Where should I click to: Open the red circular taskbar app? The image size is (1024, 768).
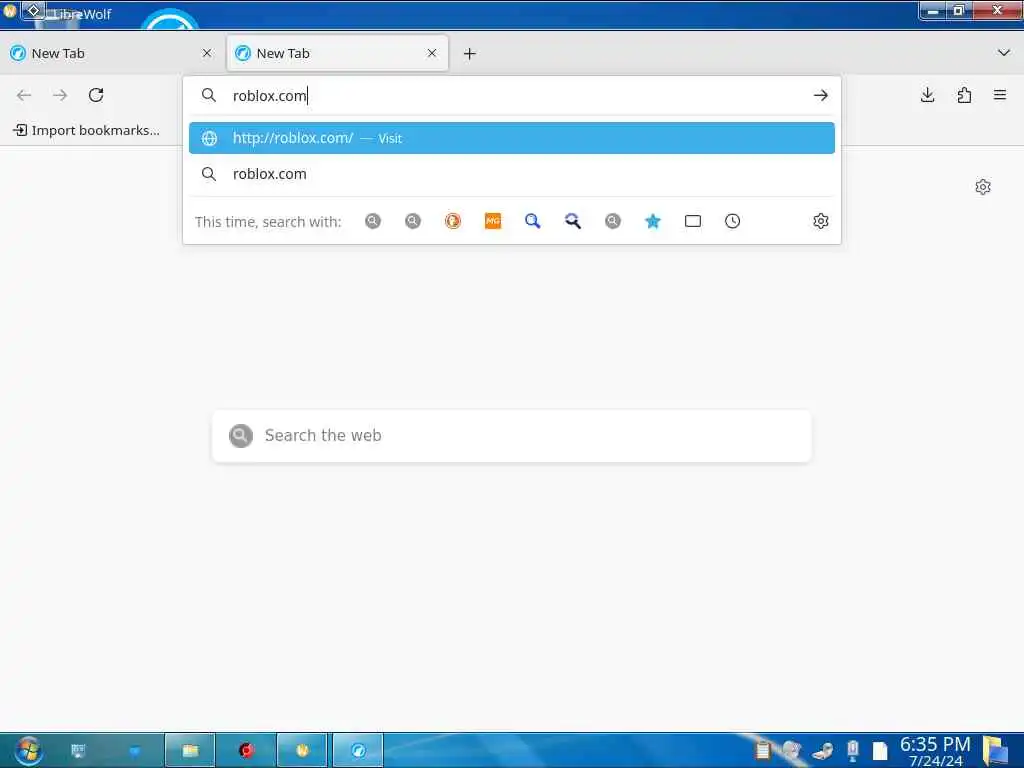pos(246,750)
